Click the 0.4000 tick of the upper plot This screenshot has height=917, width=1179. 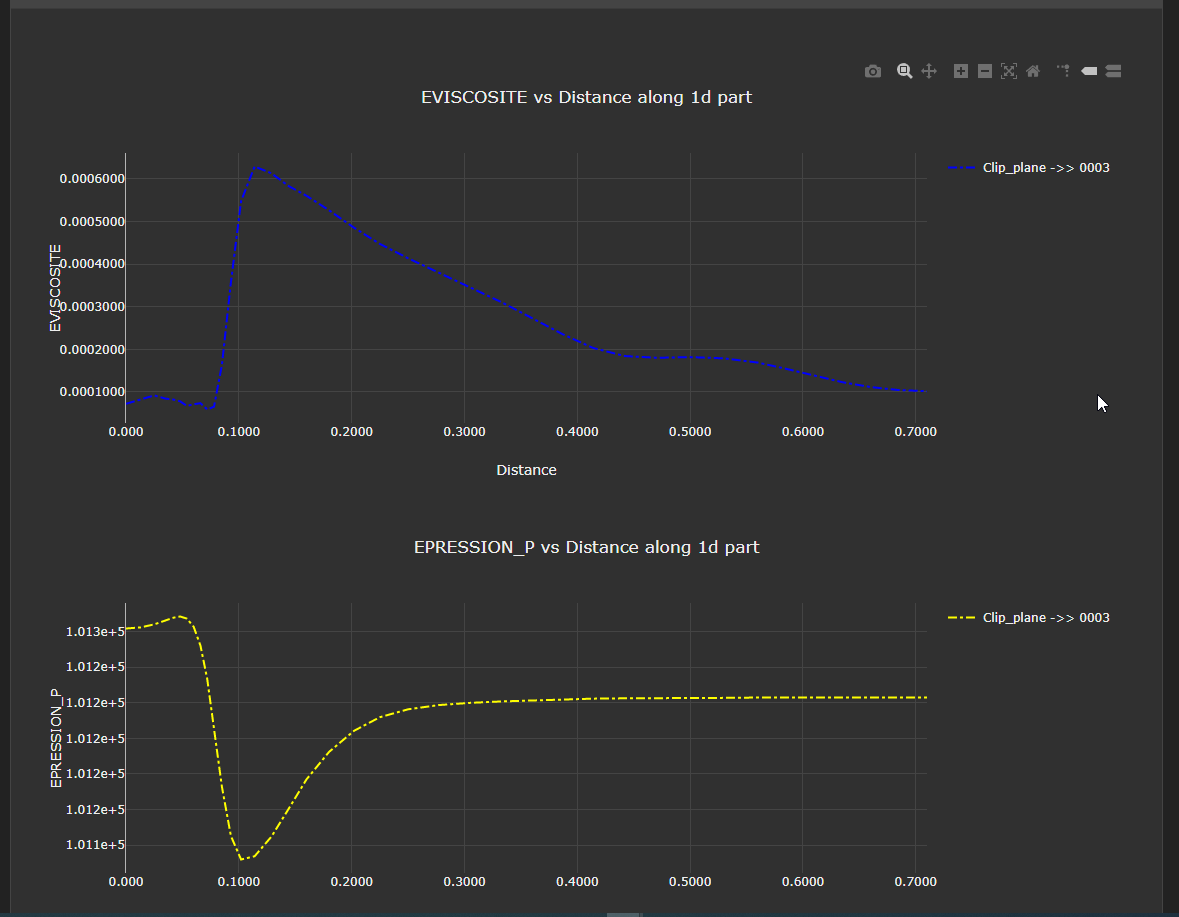577,432
